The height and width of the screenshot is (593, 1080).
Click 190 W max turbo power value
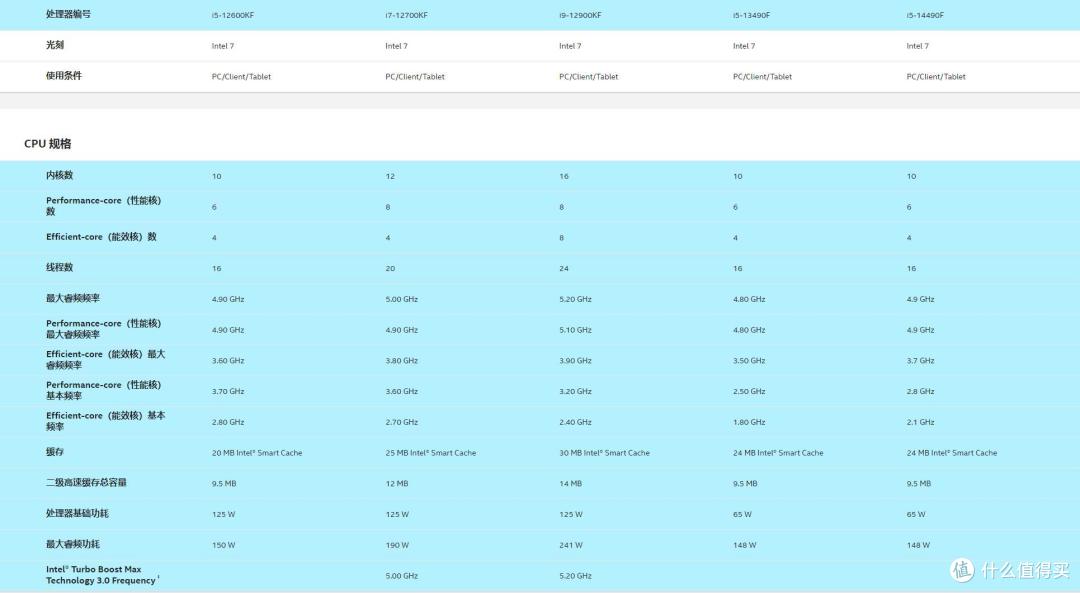point(397,545)
